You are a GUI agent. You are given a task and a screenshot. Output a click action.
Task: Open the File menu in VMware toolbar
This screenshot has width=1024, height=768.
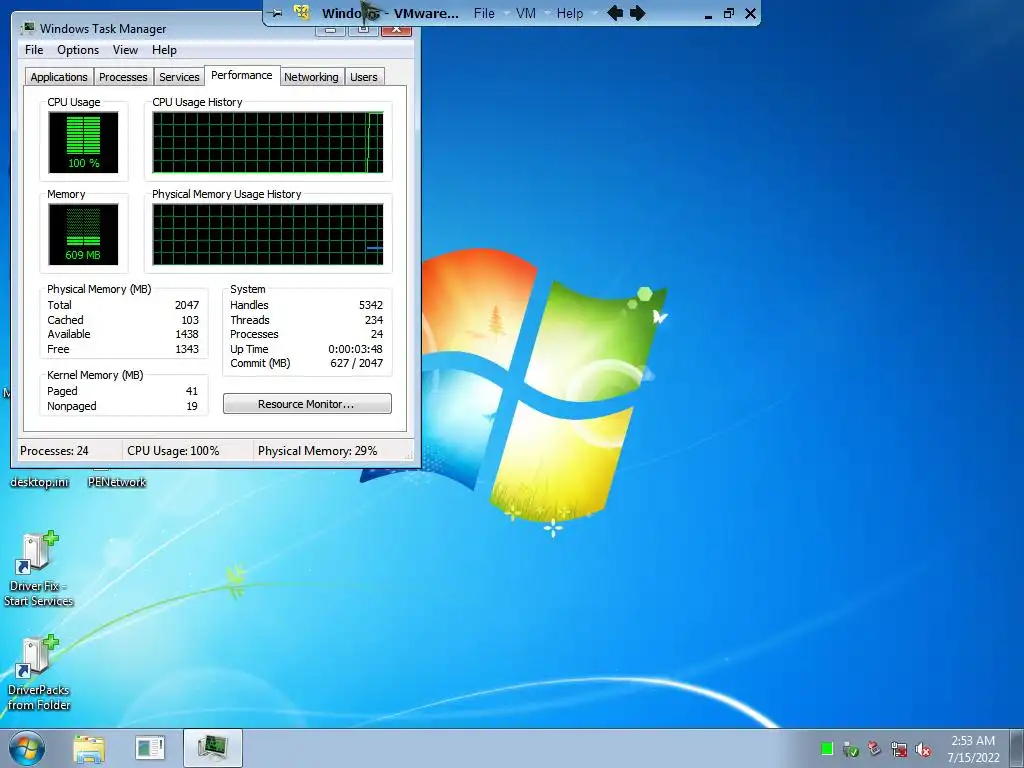tap(484, 13)
